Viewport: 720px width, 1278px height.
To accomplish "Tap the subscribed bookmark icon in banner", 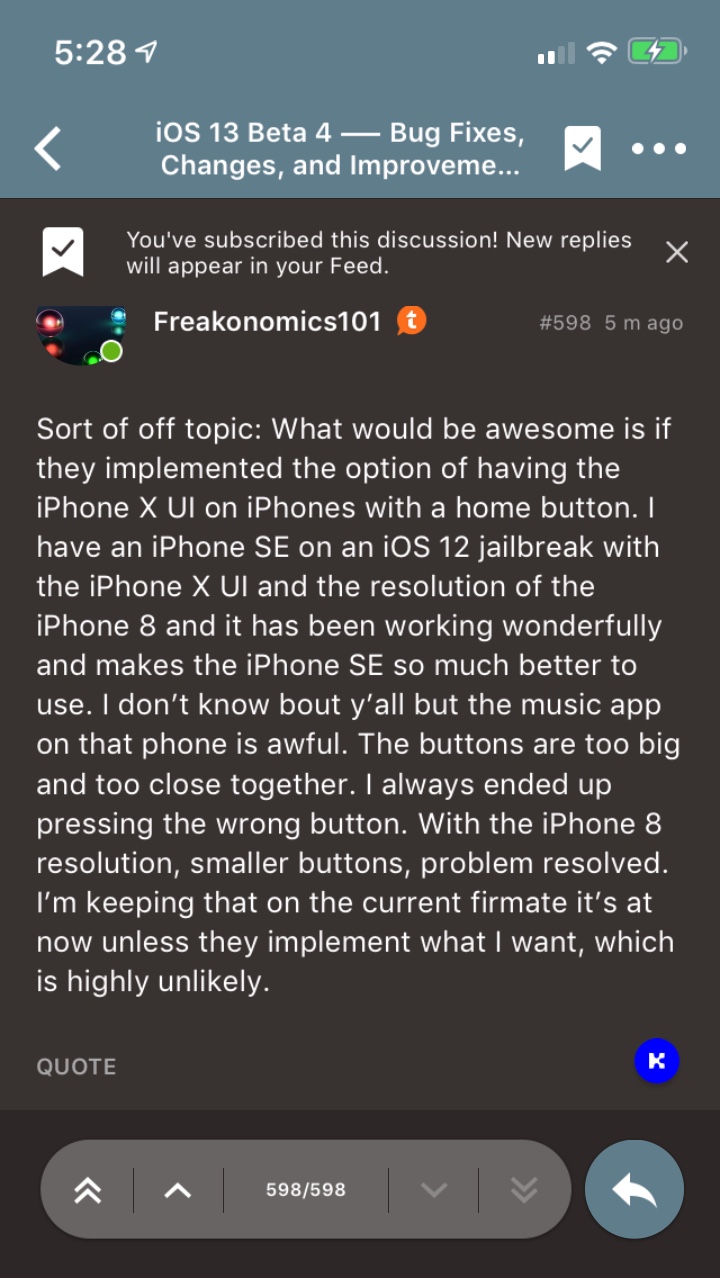I will coord(62,252).
